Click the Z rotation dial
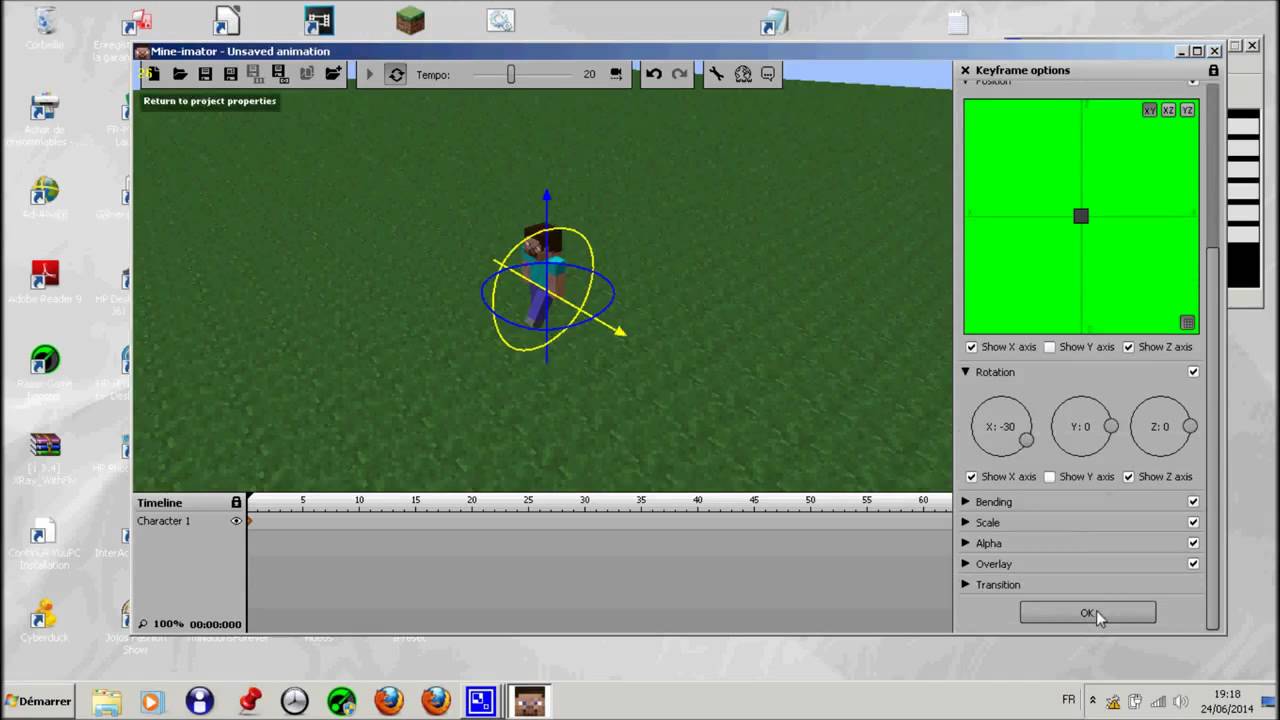Image resolution: width=1280 pixels, height=720 pixels. (1161, 427)
